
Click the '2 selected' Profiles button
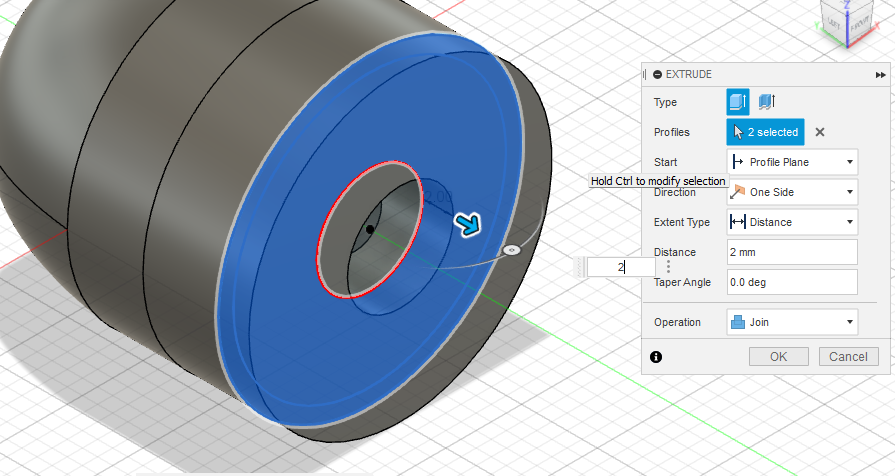pyautogui.click(x=765, y=132)
